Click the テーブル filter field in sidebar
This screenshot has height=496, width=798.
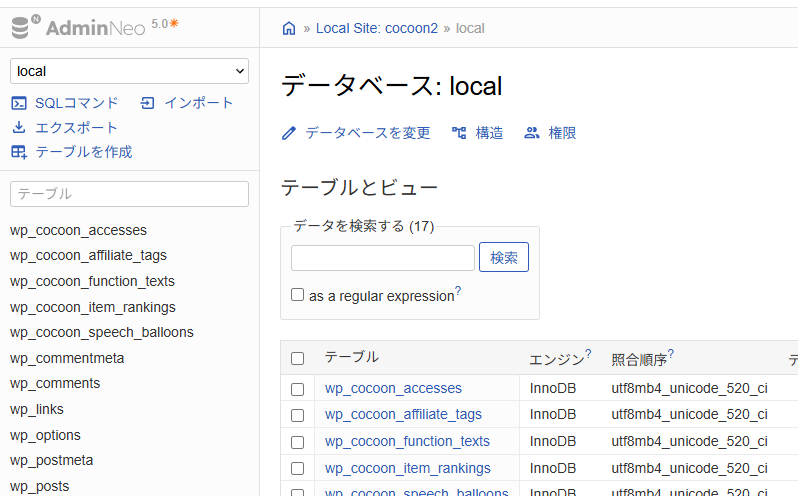pyautogui.click(x=129, y=194)
